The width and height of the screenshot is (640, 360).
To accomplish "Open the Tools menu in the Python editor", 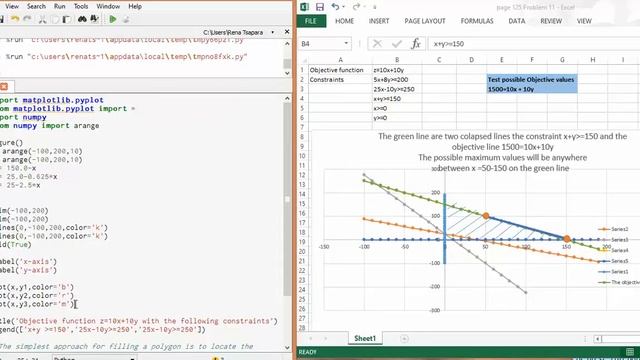I will tap(81, 7).
